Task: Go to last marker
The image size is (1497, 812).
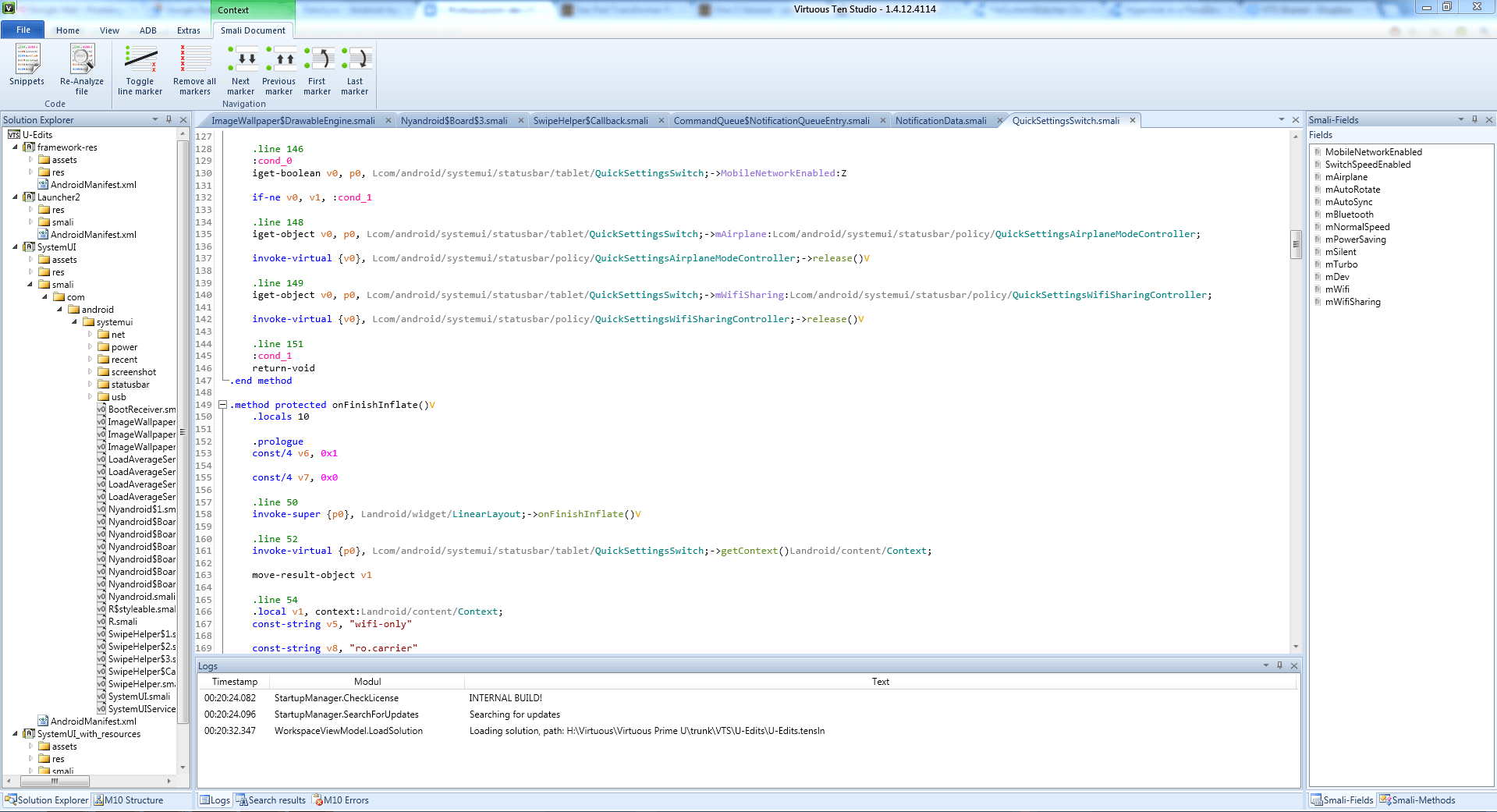Action: (x=355, y=69)
